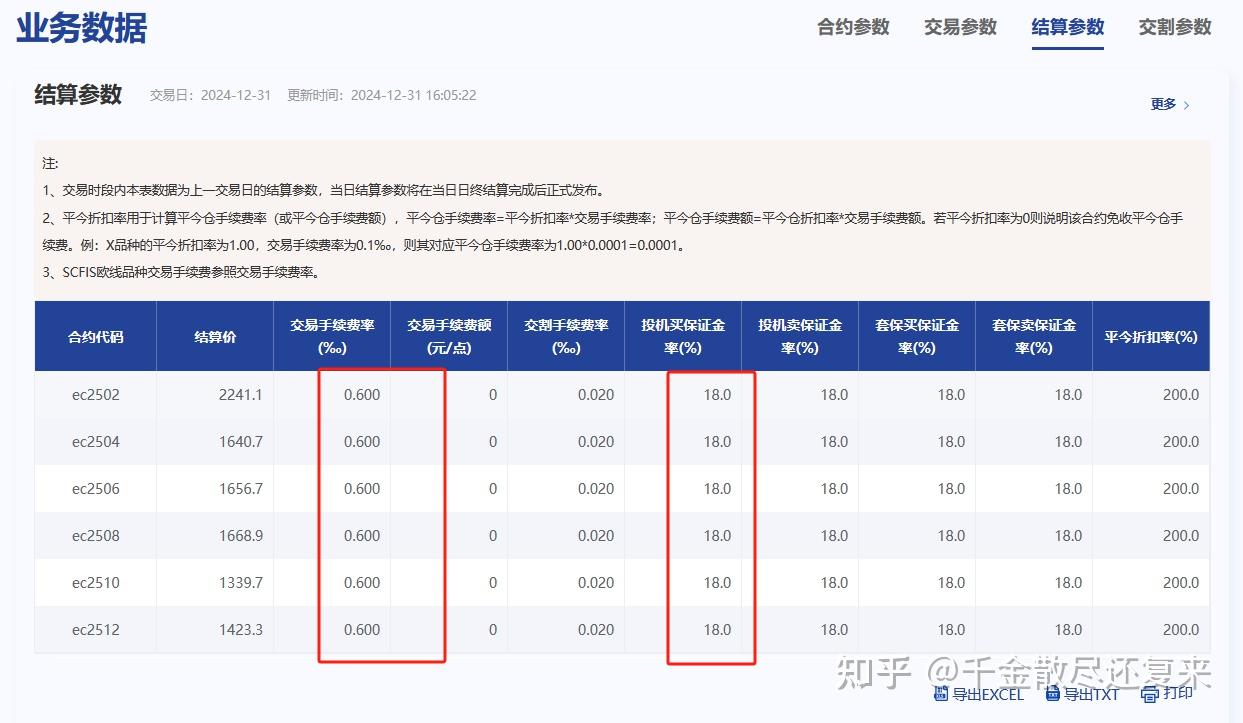Click the 交易手续费额 0 in ec2504 row

coord(493,442)
